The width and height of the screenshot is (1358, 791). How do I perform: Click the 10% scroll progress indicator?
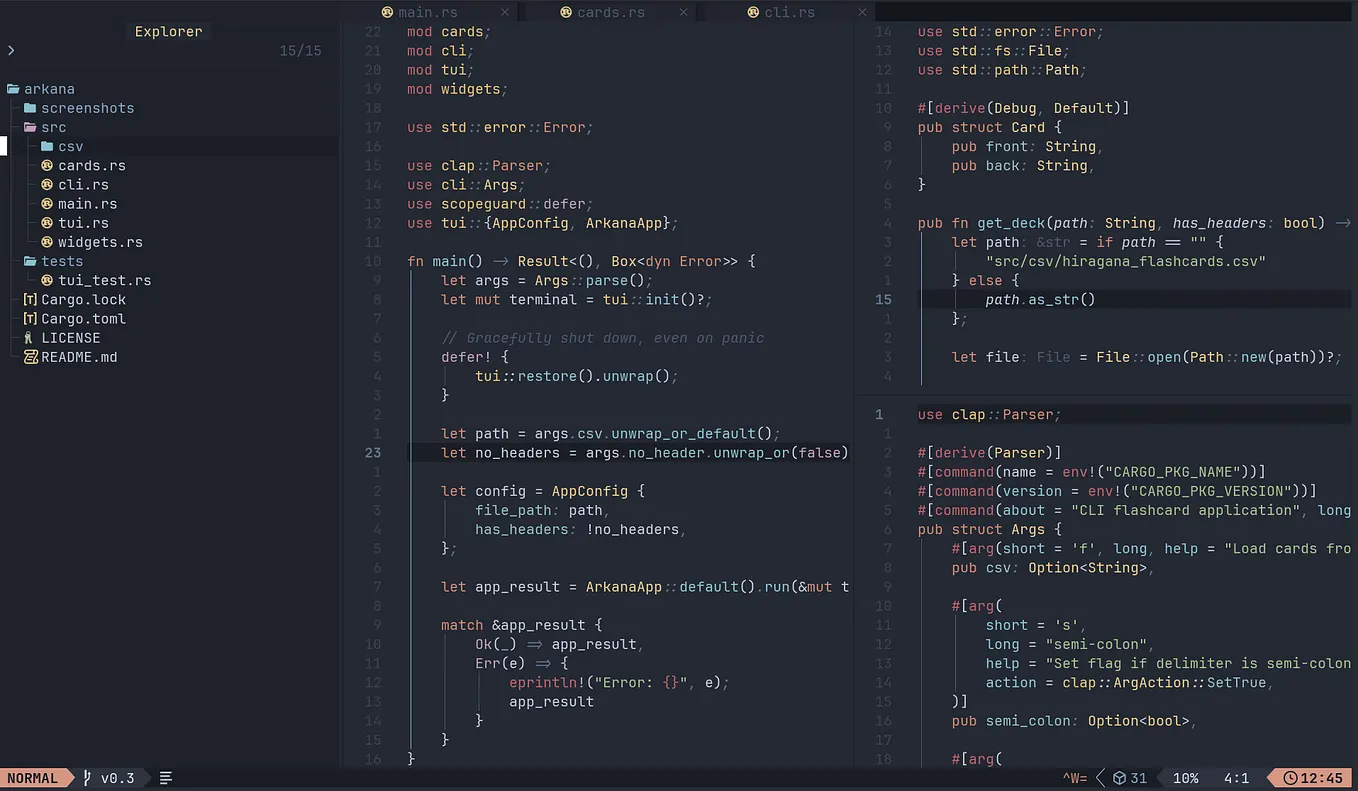pyautogui.click(x=1185, y=777)
